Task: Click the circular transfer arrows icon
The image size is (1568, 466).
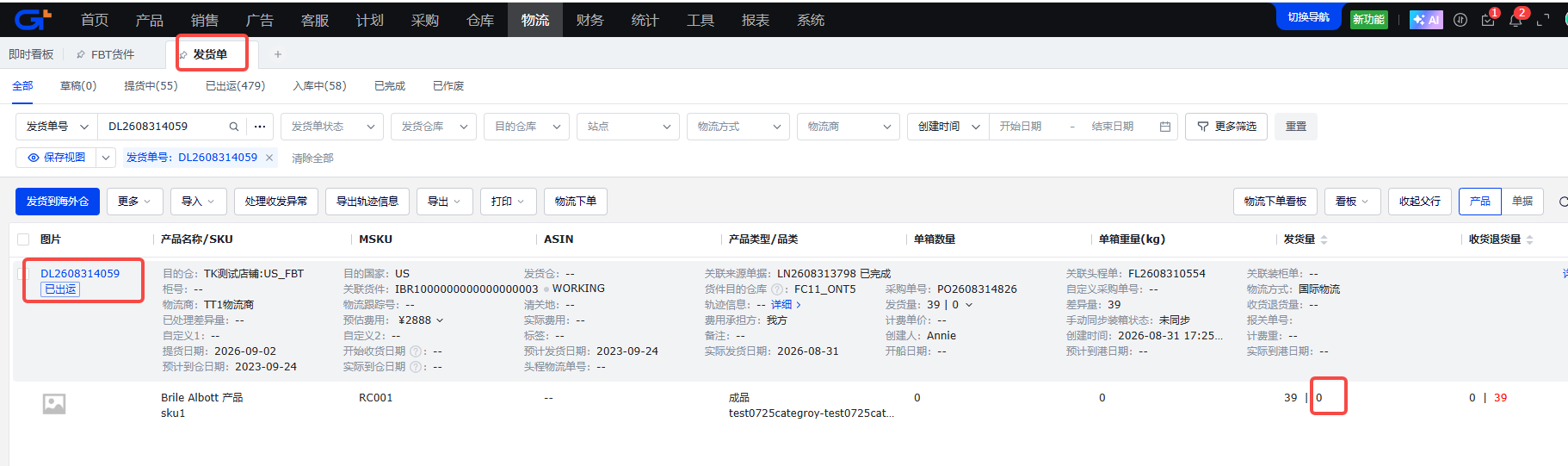Action: click(1460, 20)
